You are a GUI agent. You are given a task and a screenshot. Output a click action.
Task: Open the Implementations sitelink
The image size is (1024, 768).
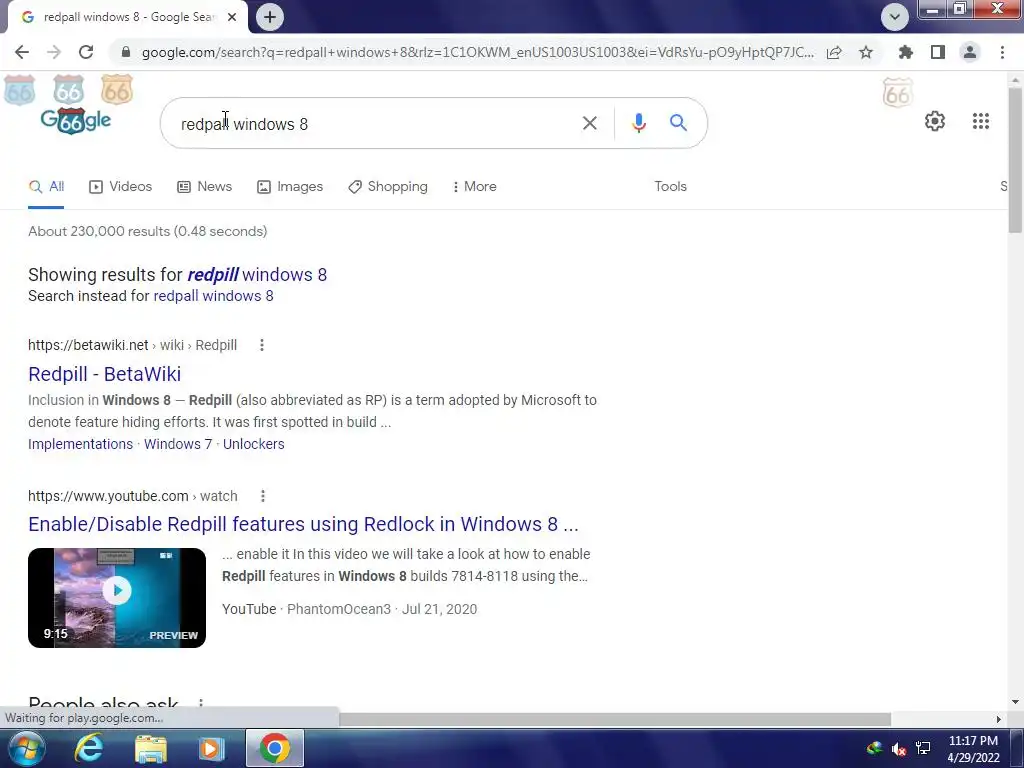click(80, 444)
